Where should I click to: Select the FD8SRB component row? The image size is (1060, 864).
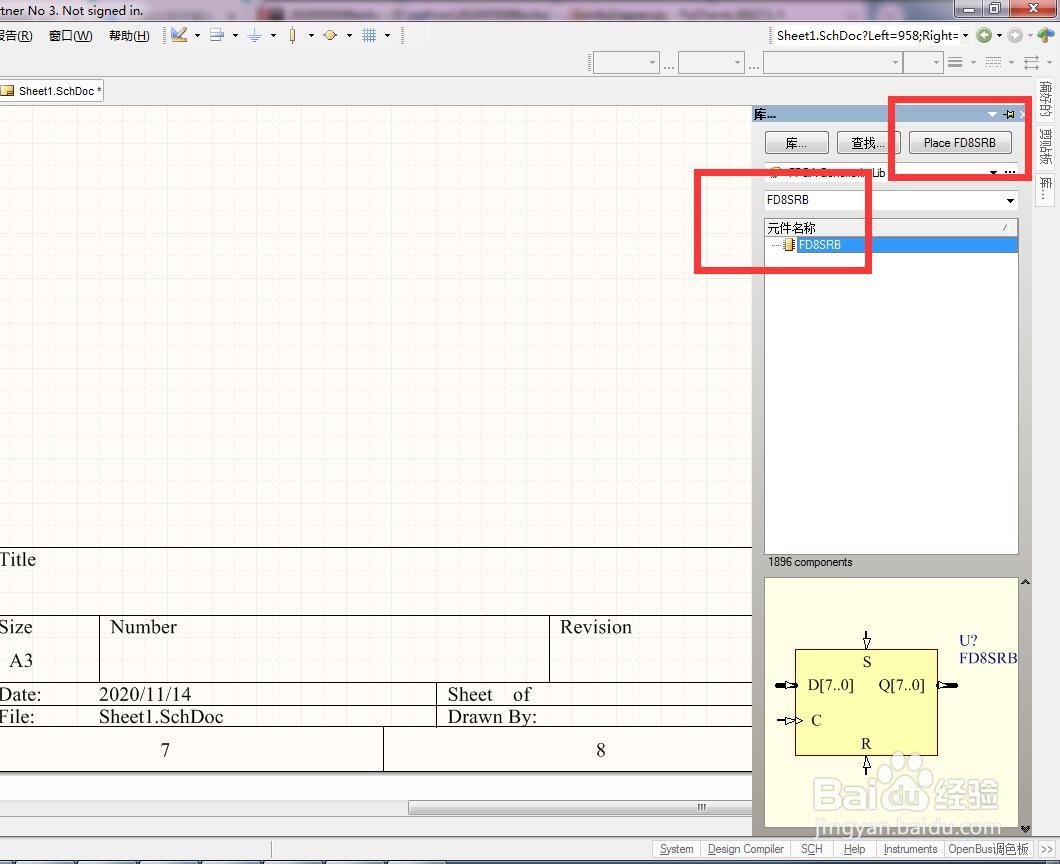pyautogui.click(x=891, y=245)
